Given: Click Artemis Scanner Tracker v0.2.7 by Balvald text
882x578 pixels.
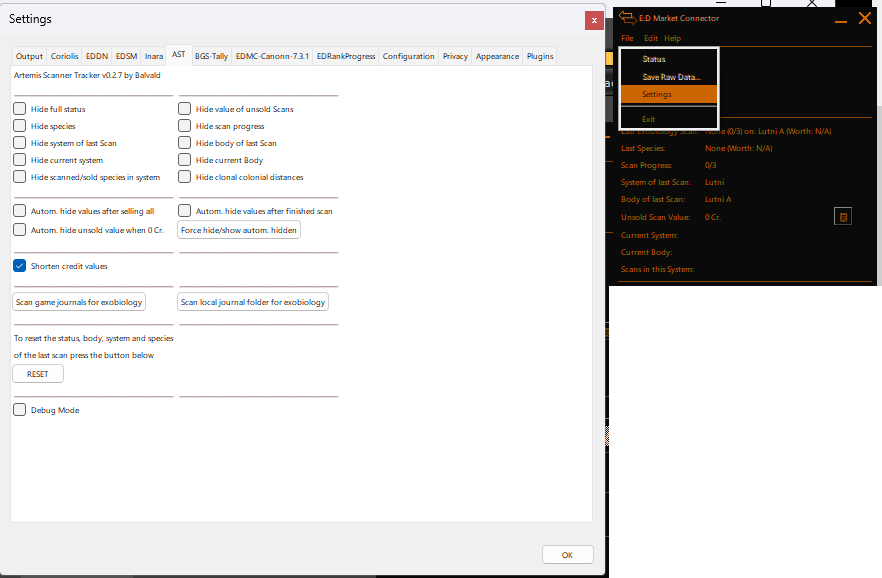Looking at the screenshot, I should point(87,75).
